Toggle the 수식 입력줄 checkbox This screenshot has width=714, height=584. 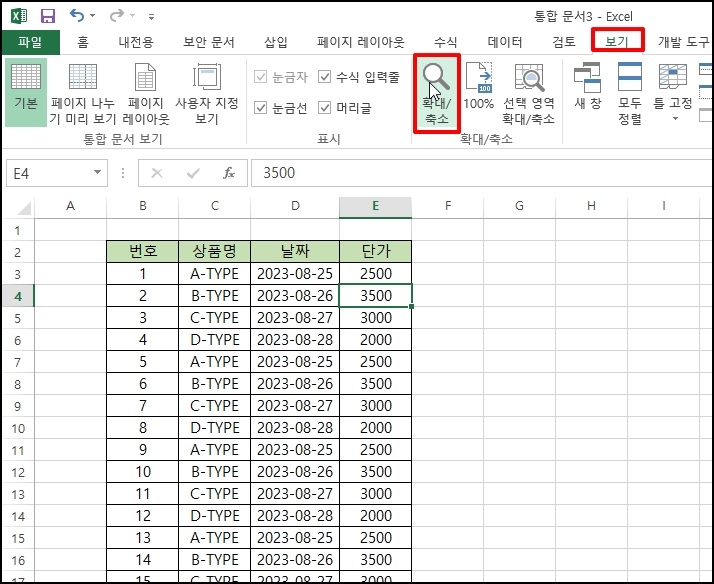coord(324,77)
